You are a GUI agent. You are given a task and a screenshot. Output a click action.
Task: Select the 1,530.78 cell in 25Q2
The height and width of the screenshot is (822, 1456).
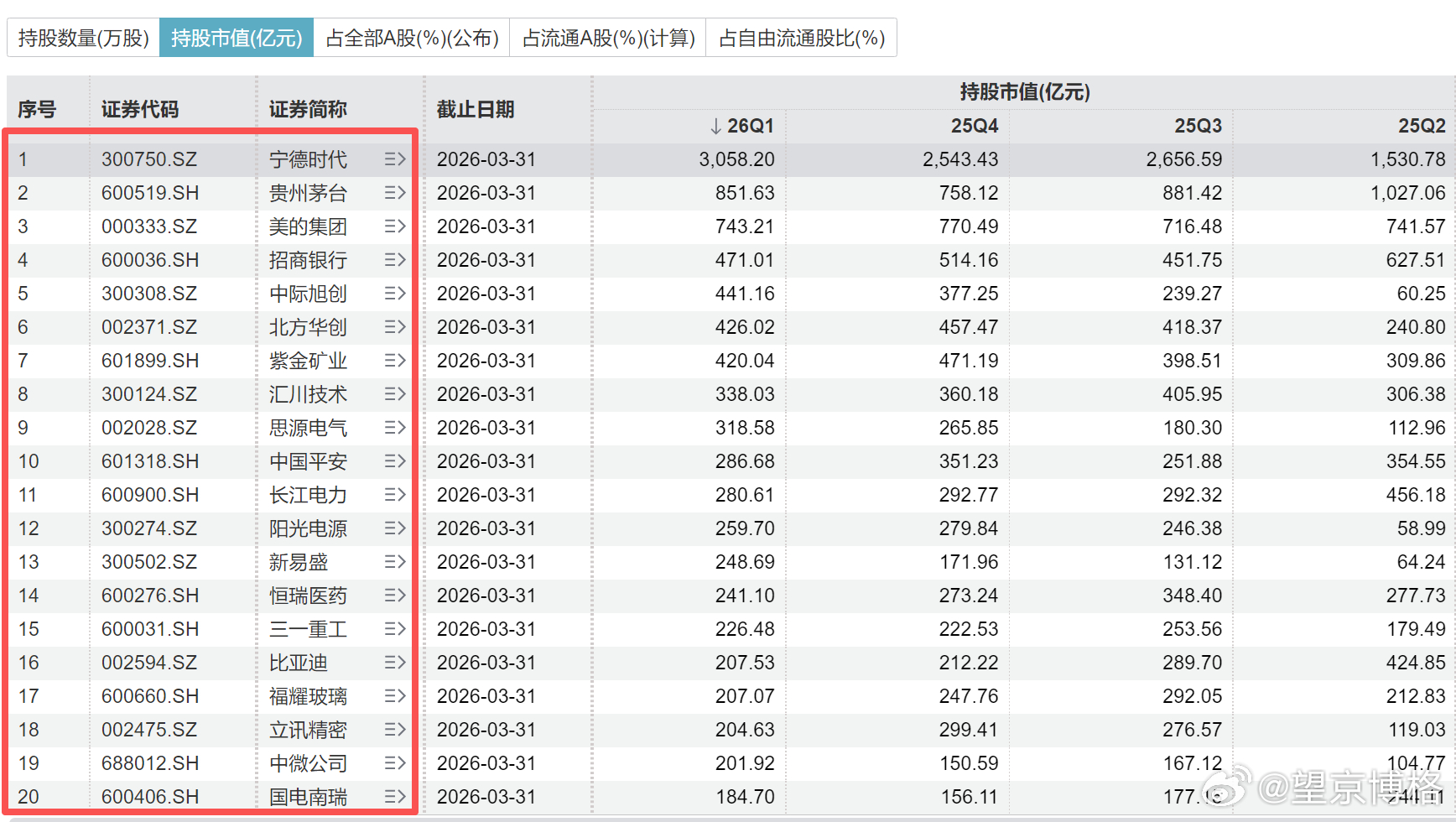tap(1408, 159)
